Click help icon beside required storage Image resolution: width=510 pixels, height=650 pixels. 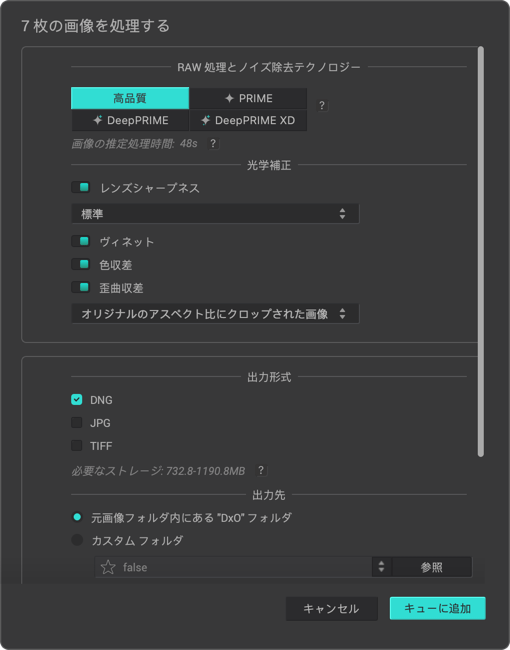[261, 471]
